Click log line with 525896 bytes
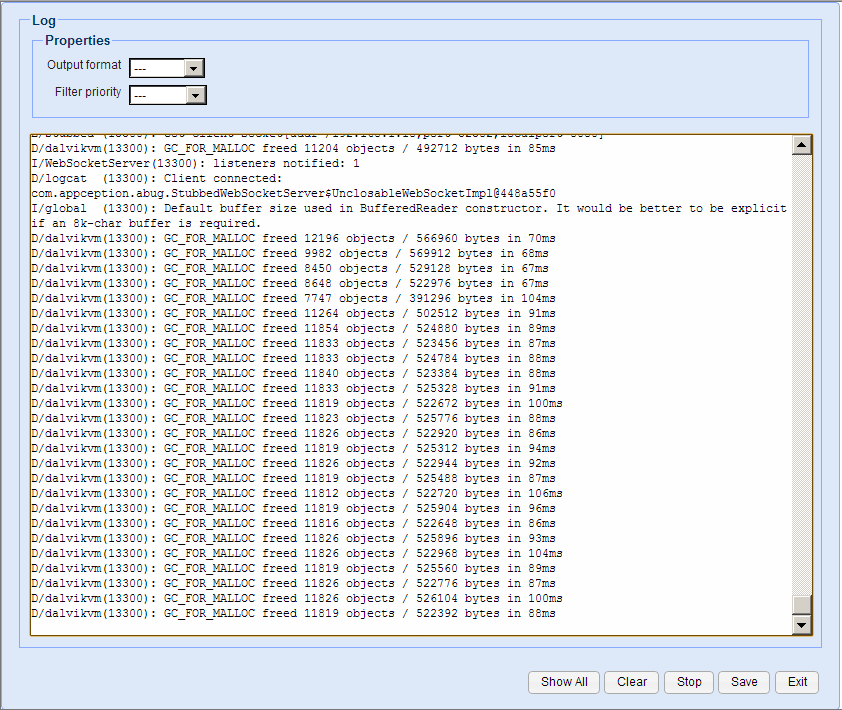 pyautogui.click(x=293, y=539)
